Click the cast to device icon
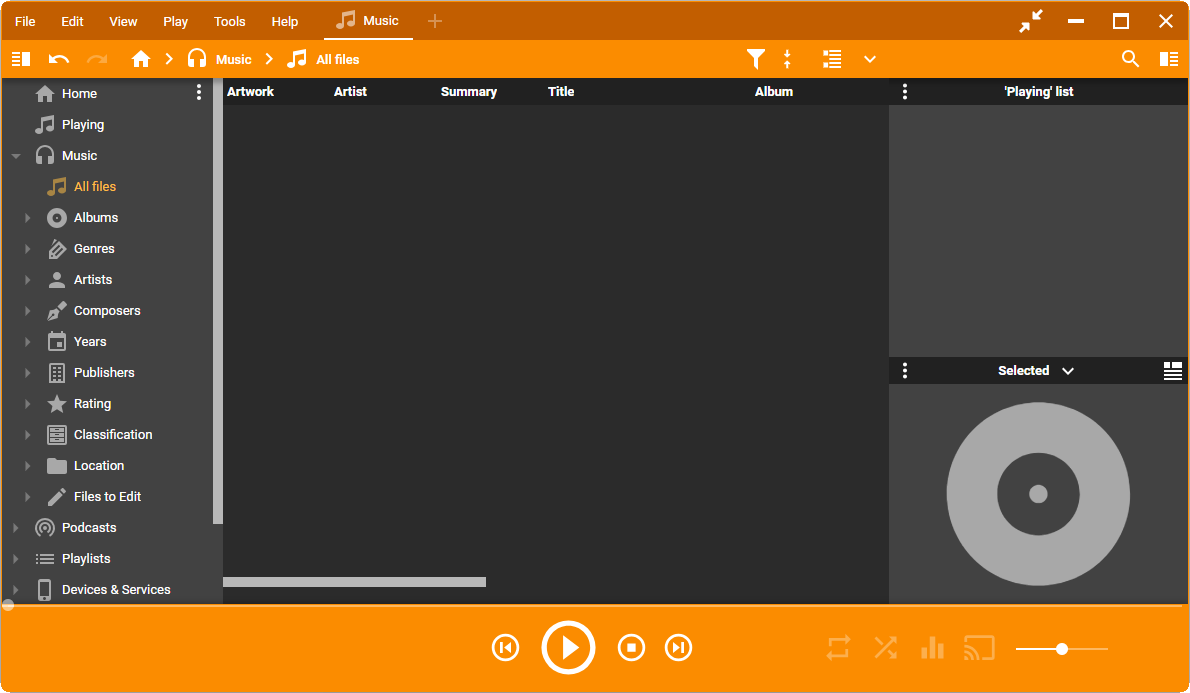 pyautogui.click(x=979, y=648)
